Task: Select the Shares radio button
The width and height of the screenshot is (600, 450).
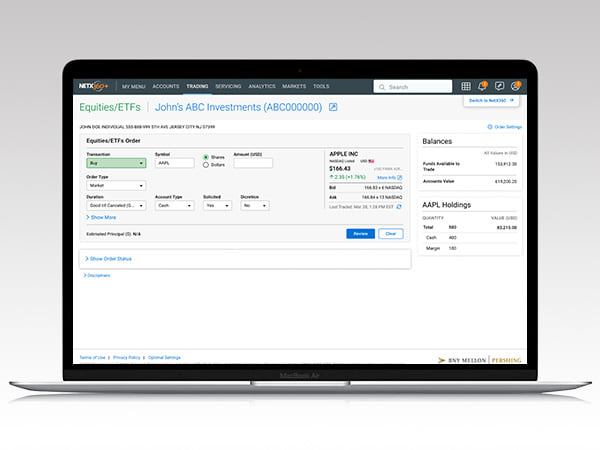Action: pos(206,157)
